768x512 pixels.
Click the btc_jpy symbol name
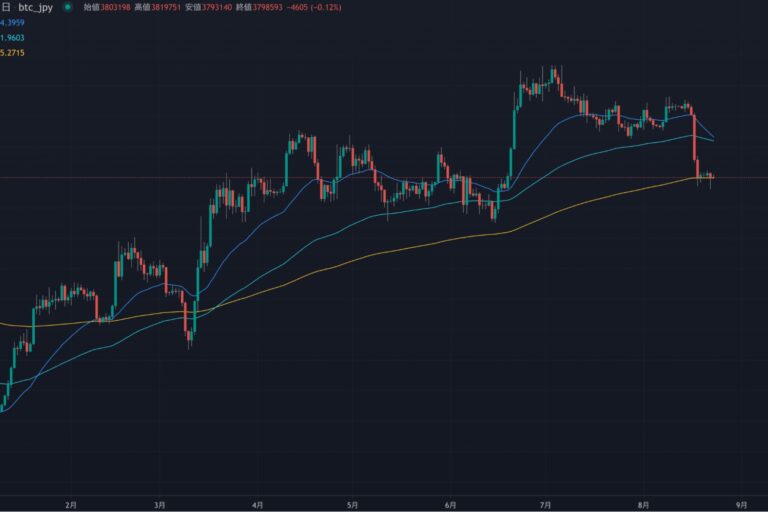35,8
